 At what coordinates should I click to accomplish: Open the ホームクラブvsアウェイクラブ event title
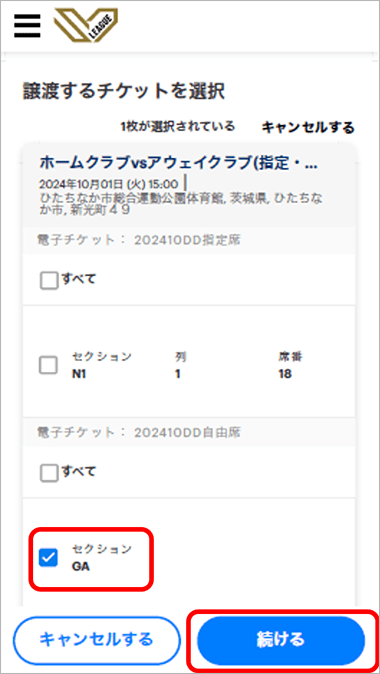click(178, 163)
